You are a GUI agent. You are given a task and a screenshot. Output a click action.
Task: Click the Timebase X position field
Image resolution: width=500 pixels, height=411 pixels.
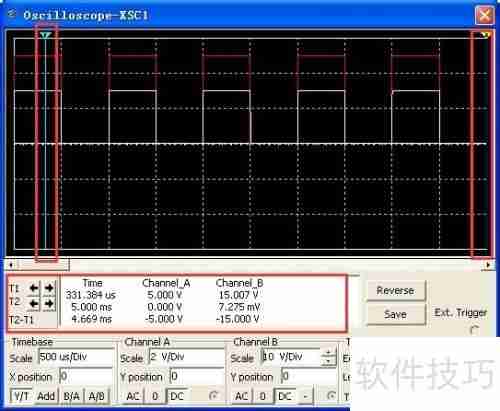click(86, 377)
